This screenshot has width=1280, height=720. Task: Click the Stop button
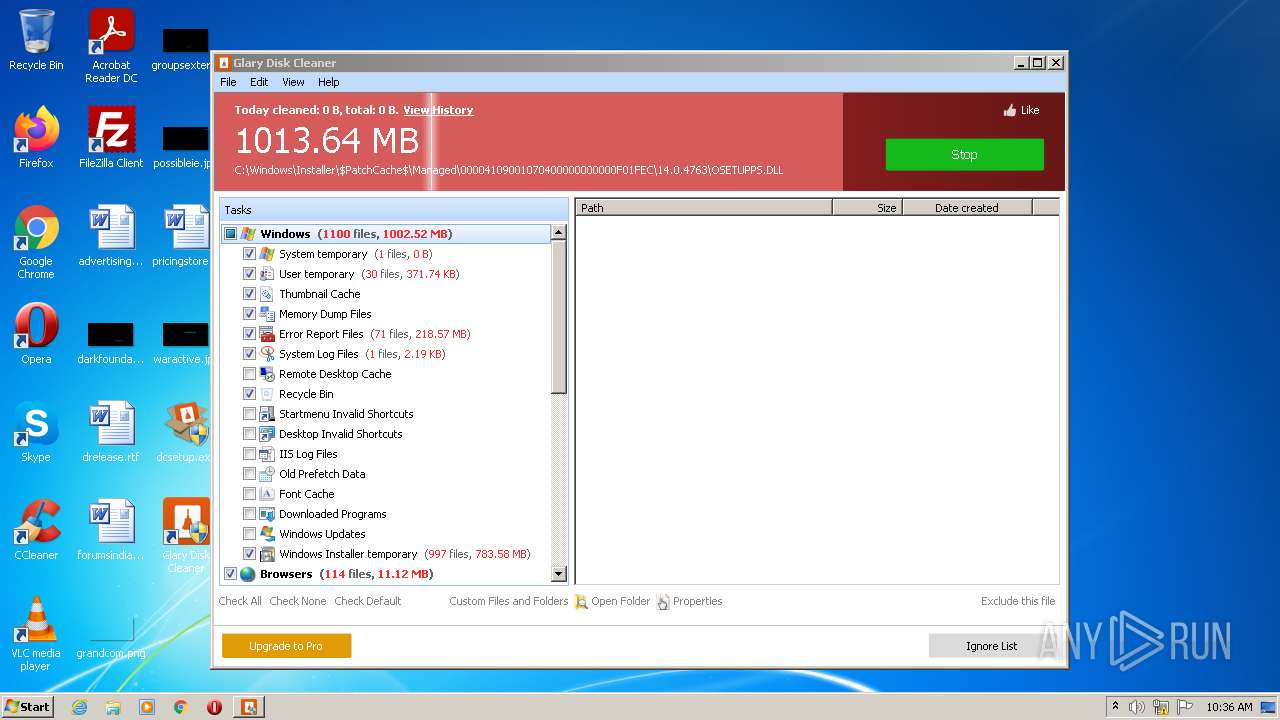(964, 154)
